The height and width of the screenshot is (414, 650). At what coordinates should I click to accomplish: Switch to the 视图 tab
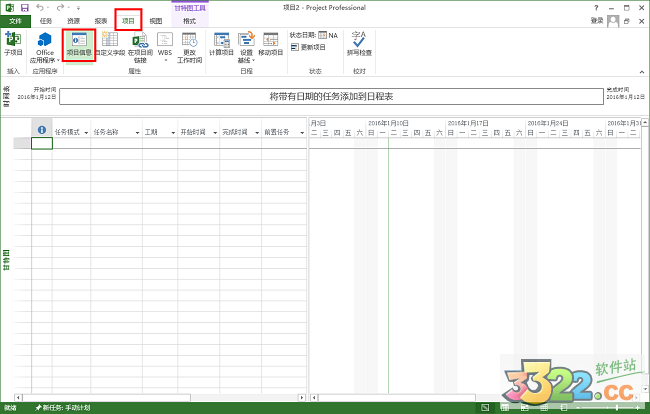155,21
